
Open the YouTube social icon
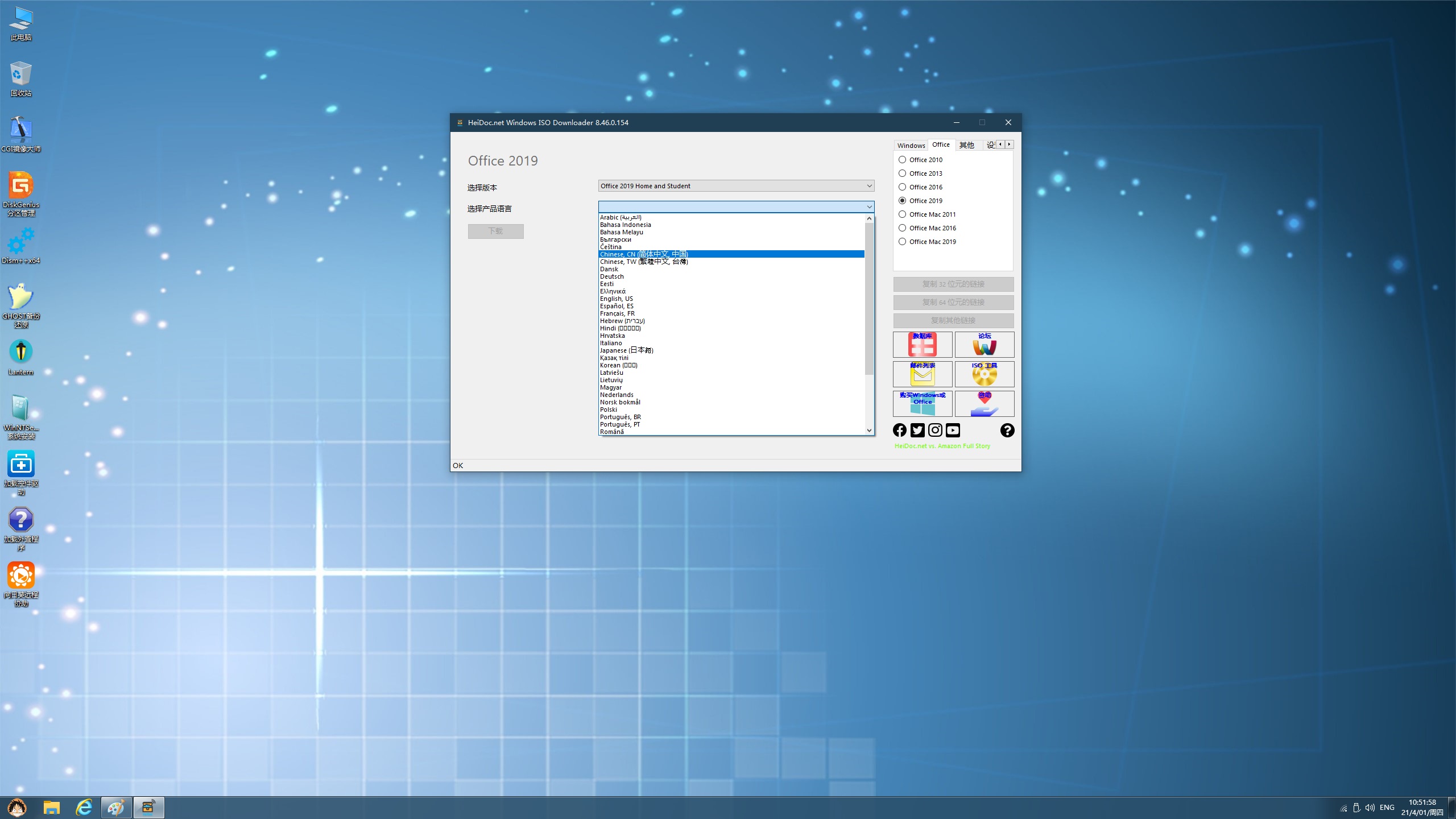pyautogui.click(x=953, y=430)
